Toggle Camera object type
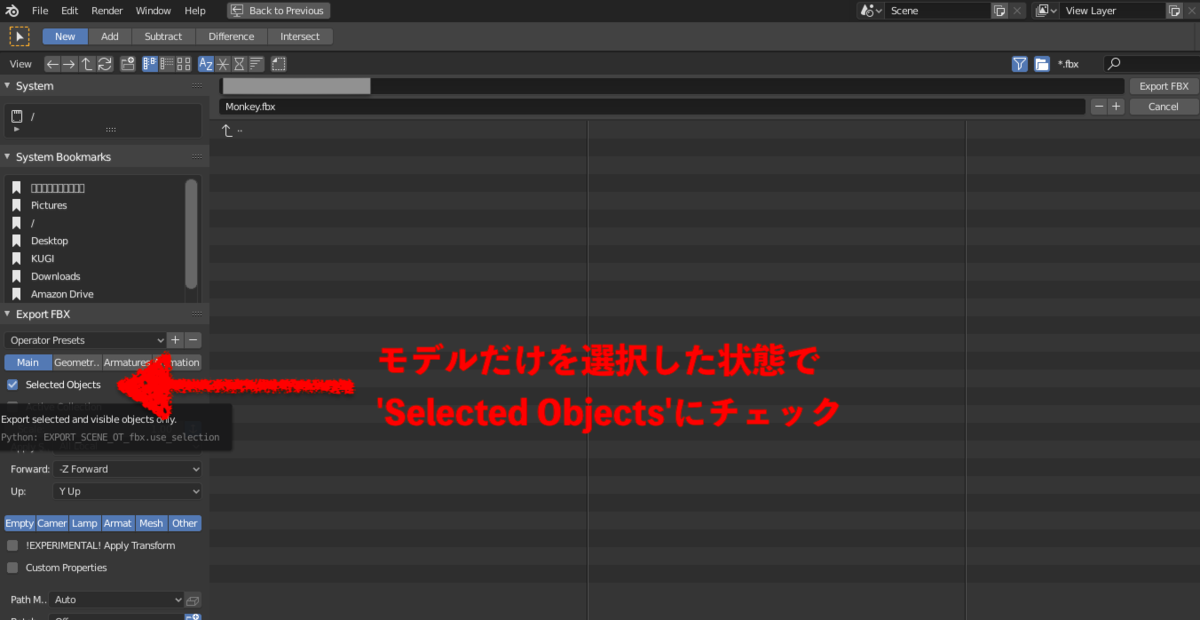The image size is (1200, 620). [x=52, y=523]
